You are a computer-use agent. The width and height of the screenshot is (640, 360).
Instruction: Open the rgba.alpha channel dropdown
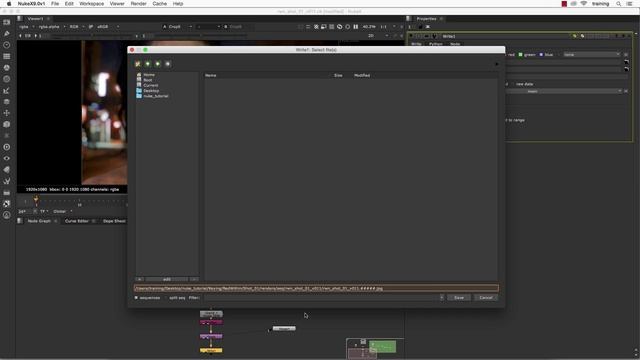pyautogui.click(x=51, y=27)
